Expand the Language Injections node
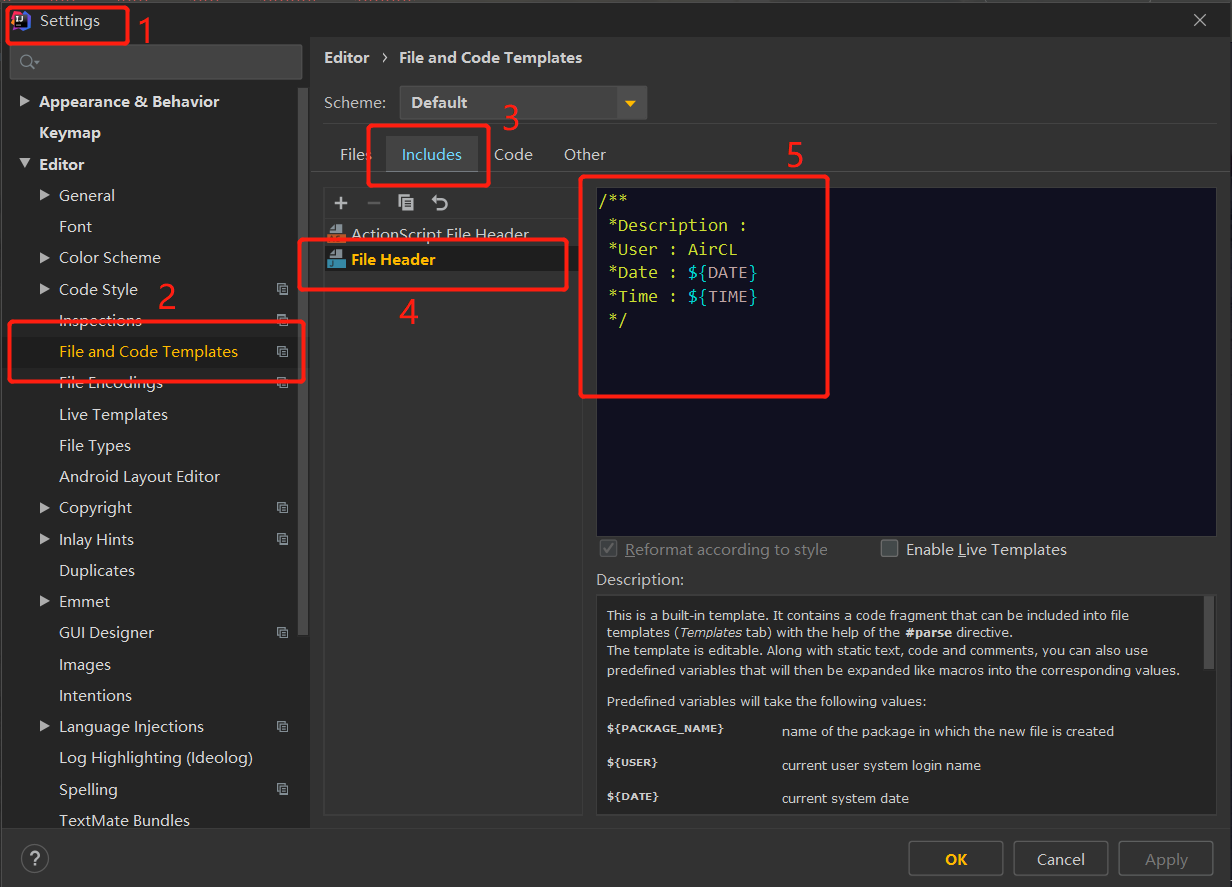The height and width of the screenshot is (887, 1232). pyautogui.click(x=44, y=726)
